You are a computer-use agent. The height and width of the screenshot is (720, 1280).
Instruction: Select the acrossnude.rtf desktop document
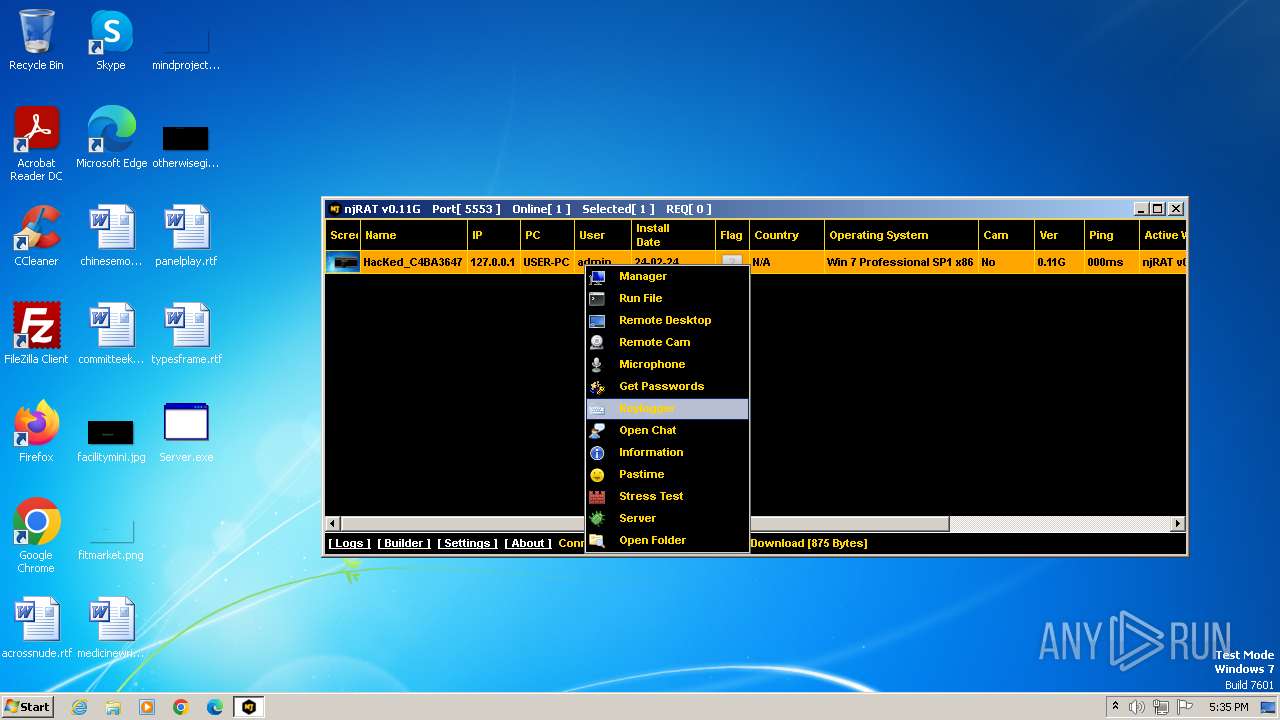[37, 628]
